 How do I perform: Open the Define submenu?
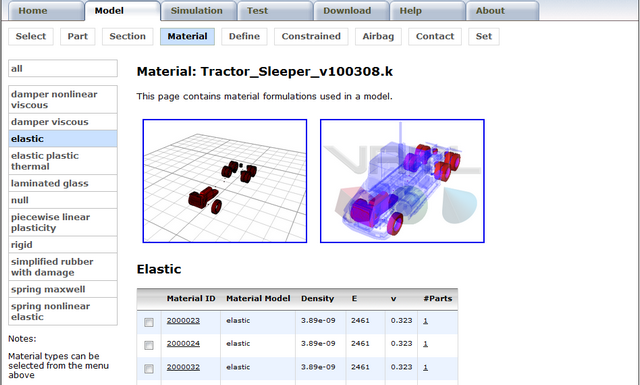[244, 36]
